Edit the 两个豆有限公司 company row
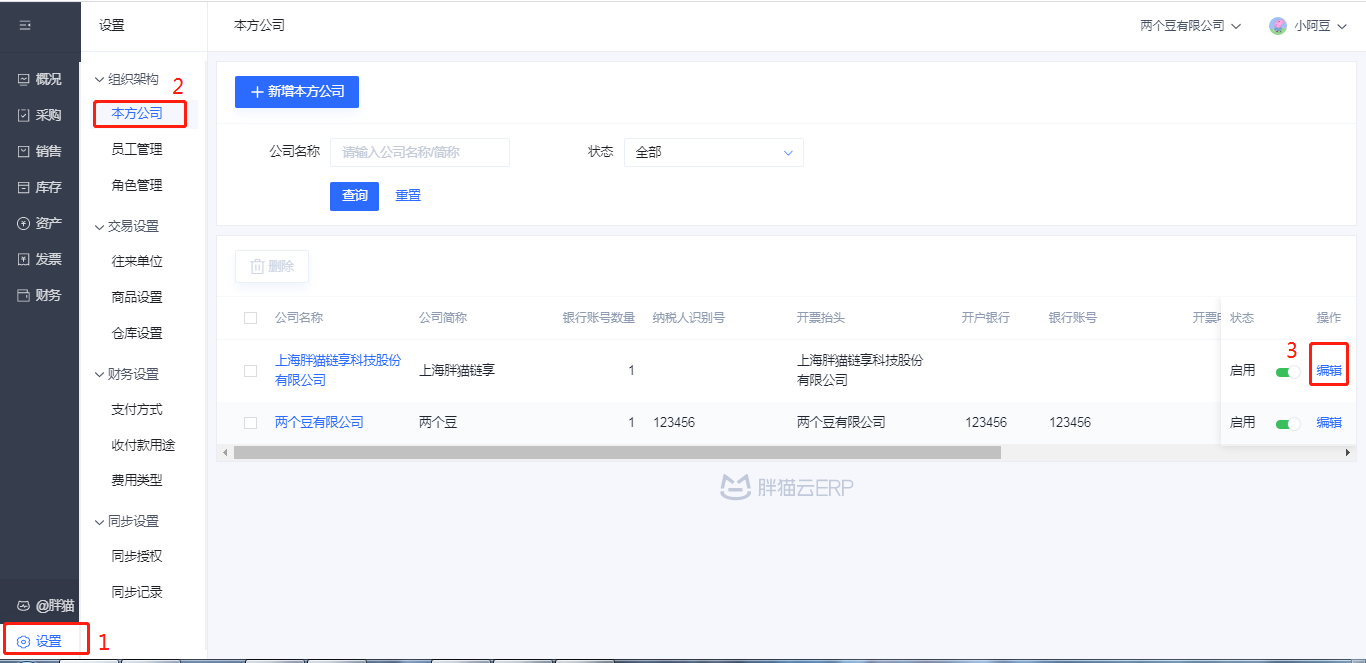The height and width of the screenshot is (663, 1366). click(x=1328, y=422)
